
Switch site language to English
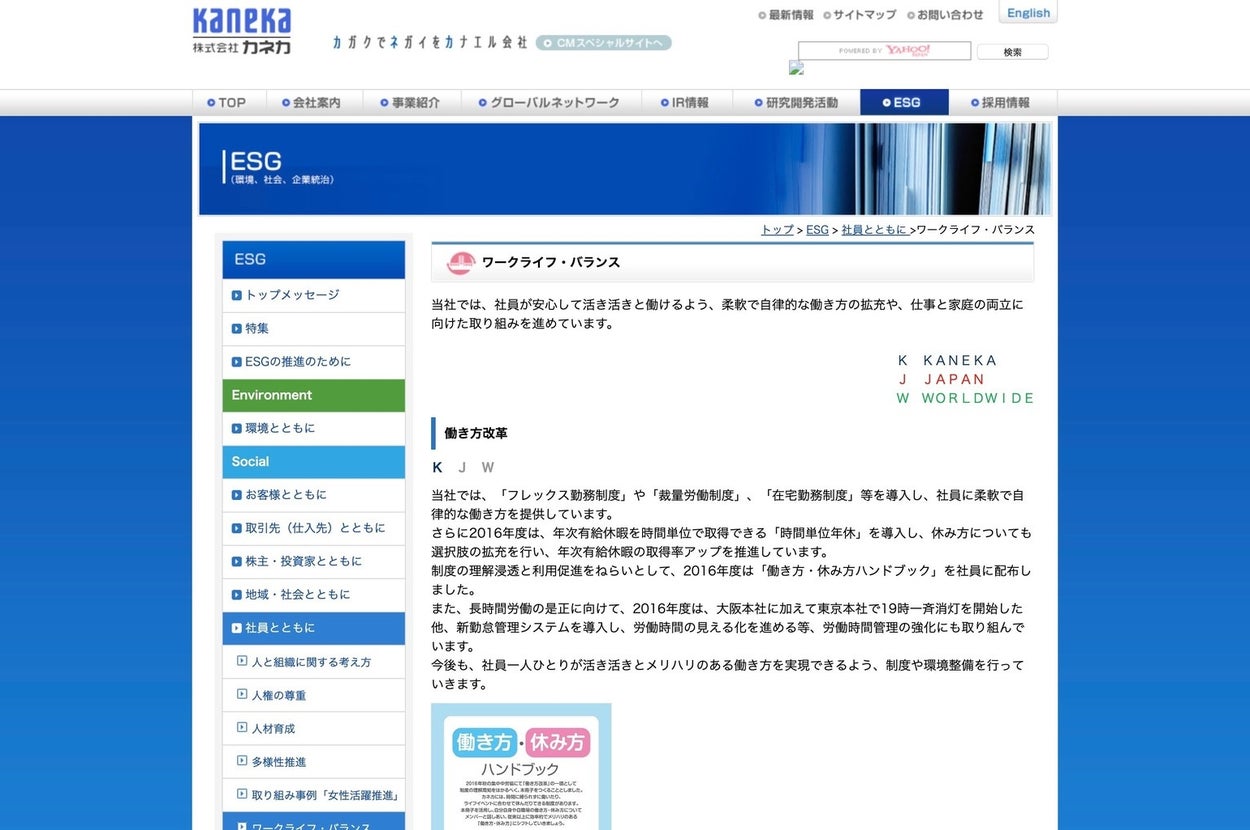[x=1027, y=13]
